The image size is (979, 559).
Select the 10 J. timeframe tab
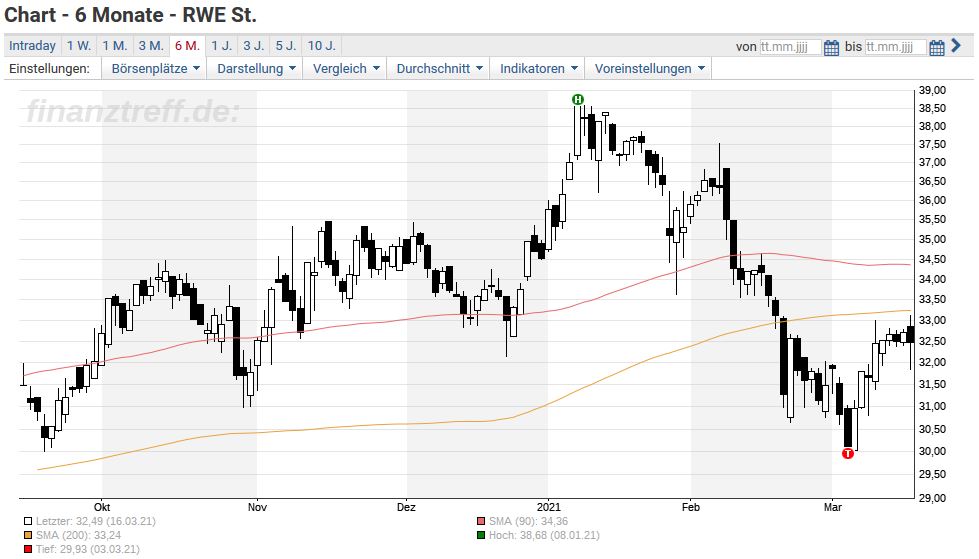(x=322, y=46)
